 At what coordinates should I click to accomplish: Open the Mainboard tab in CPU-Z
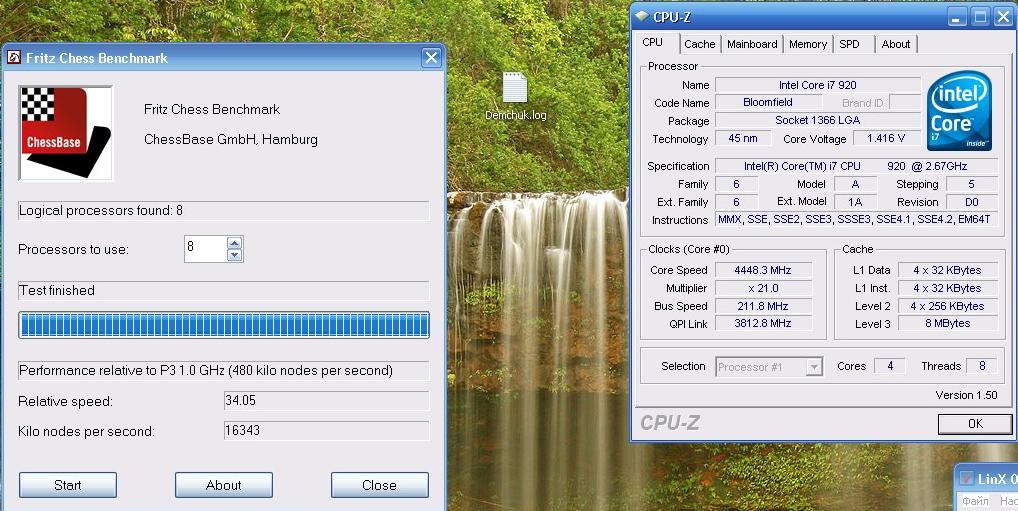point(752,44)
